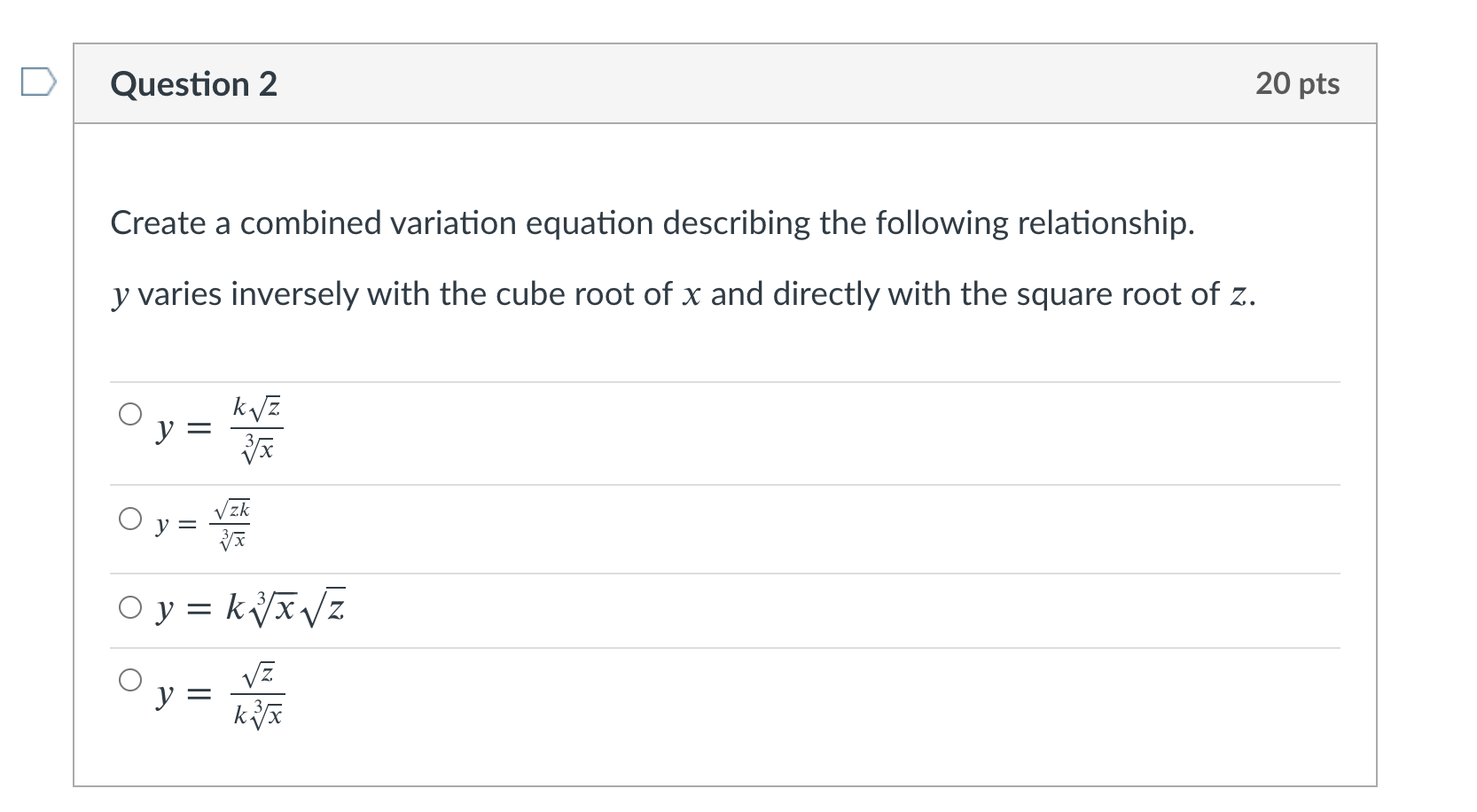The height and width of the screenshot is (812, 1477).
Task: Choose radio option y = √(zk) over ∛x
Action: [x=130, y=519]
